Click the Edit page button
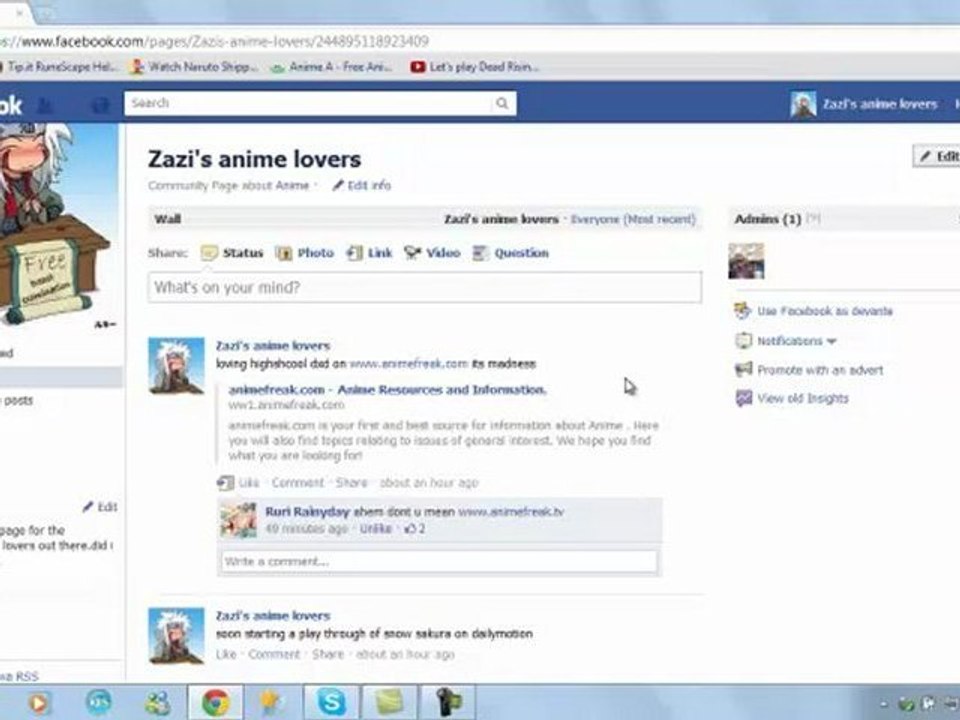Viewport: 960px width, 720px height. point(936,156)
